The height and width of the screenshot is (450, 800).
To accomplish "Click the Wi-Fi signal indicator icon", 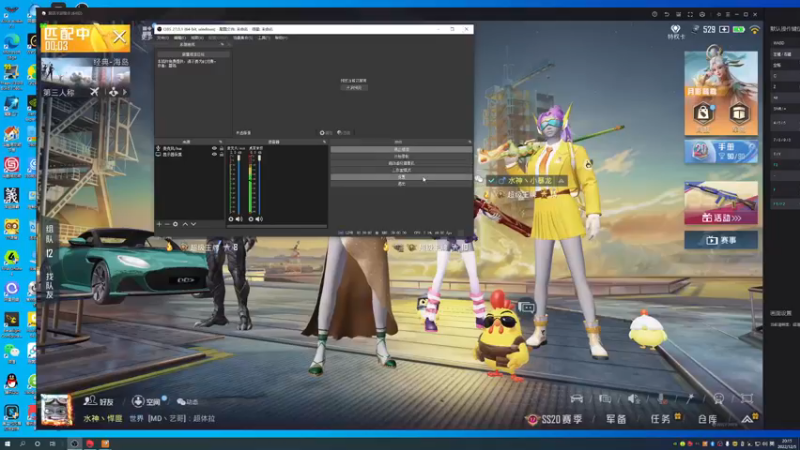I will 754,30.
